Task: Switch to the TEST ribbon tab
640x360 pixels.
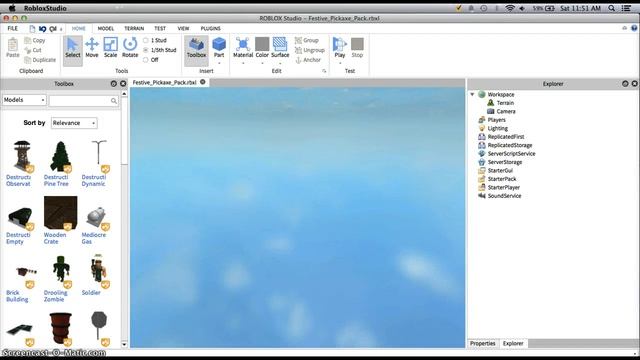Action: click(x=160, y=29)
